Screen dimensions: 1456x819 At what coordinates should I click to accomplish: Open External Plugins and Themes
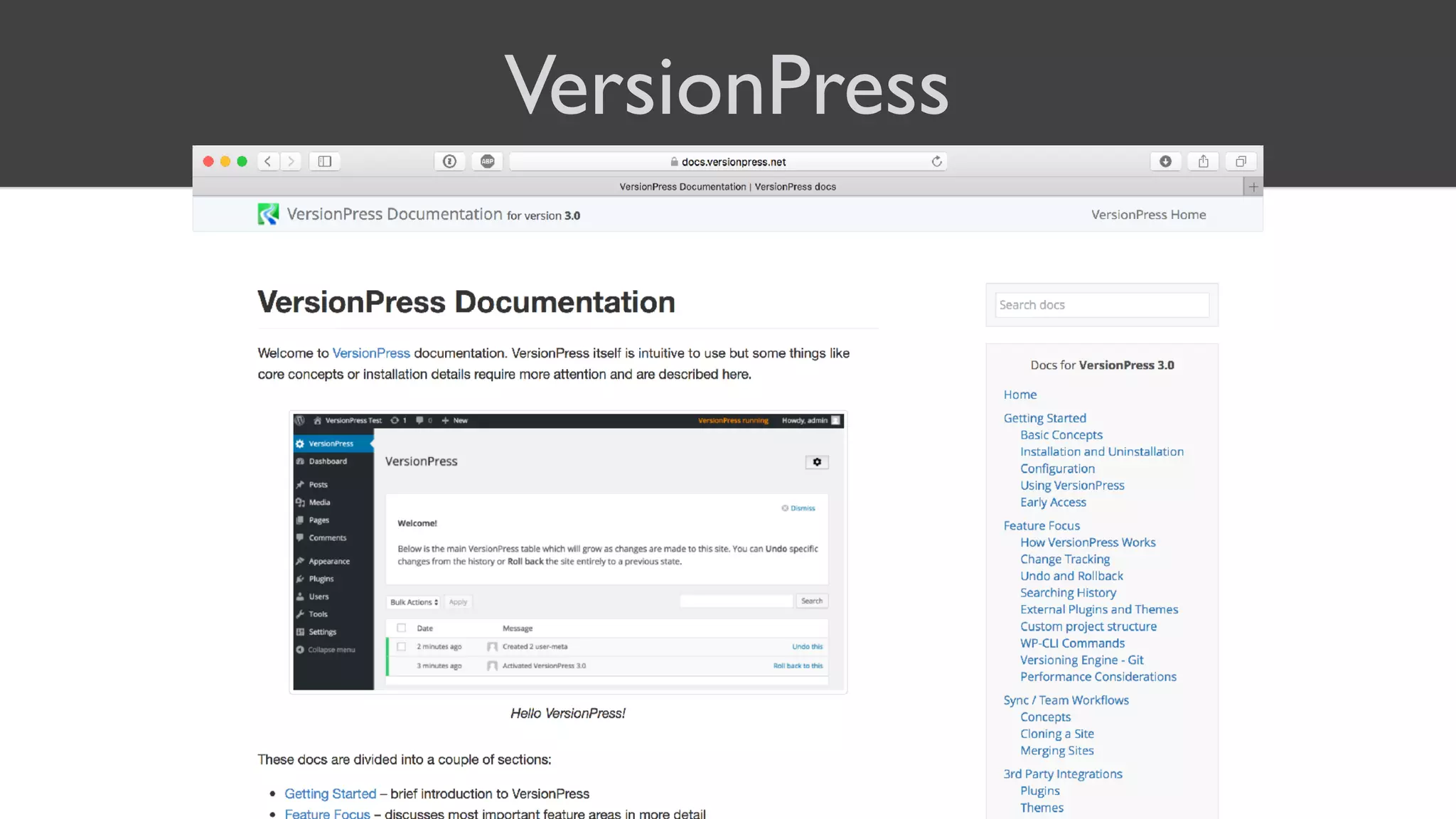click(x=1099, y=609)
